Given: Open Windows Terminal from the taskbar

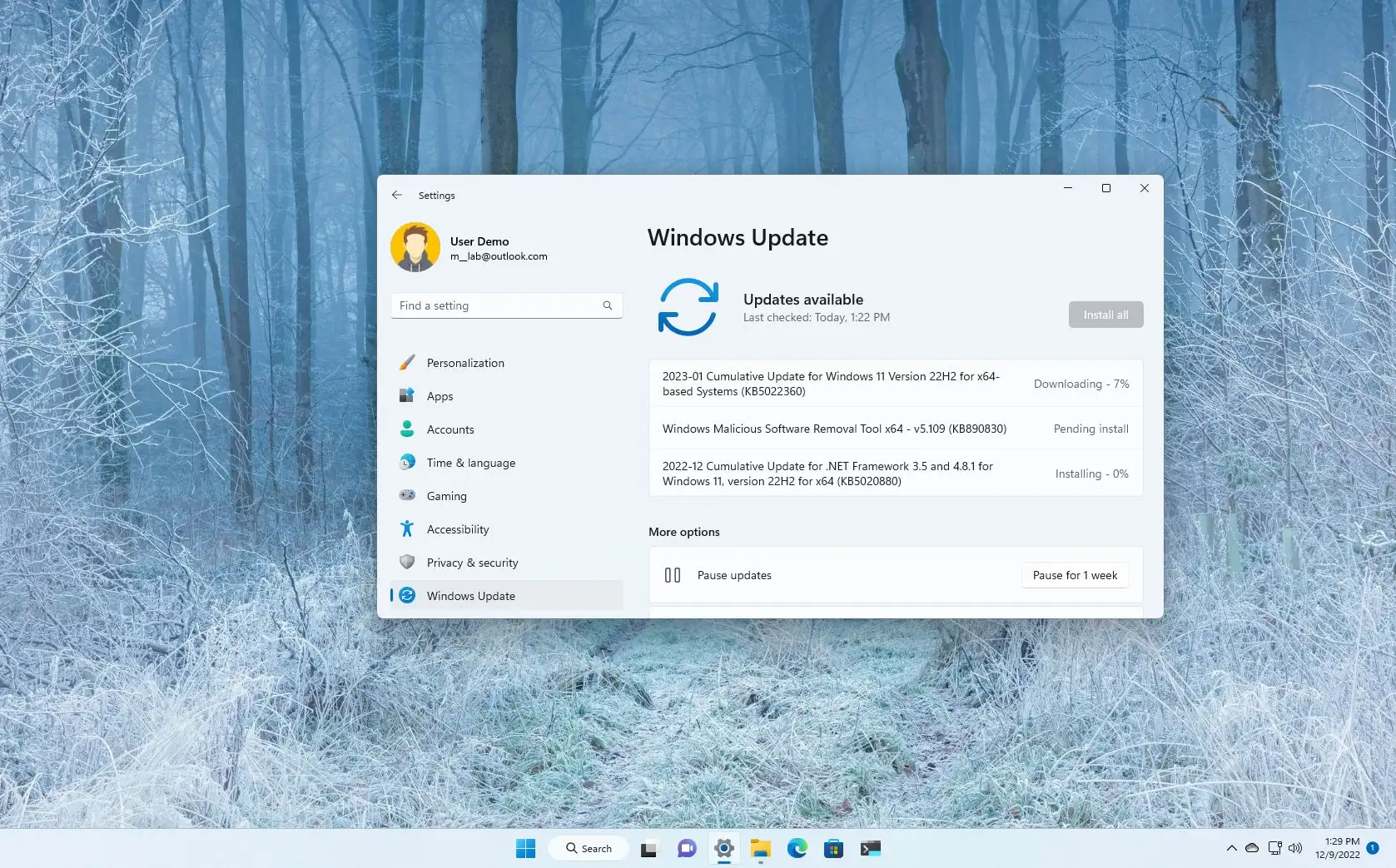Looking at the screenshot, I should [x=871, y=848].
